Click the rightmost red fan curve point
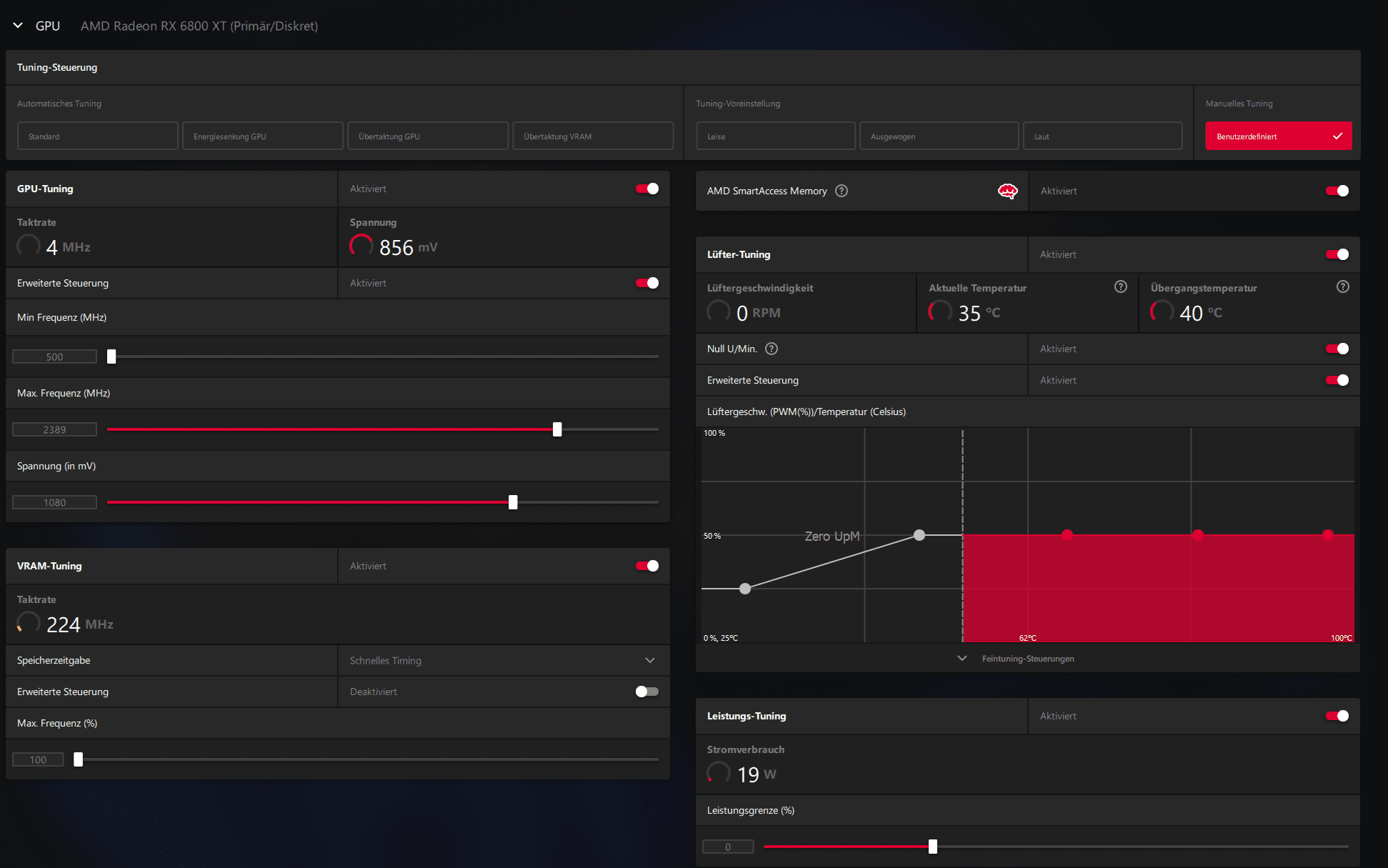Viewport: 1388px width, 868px height. 1328,534
